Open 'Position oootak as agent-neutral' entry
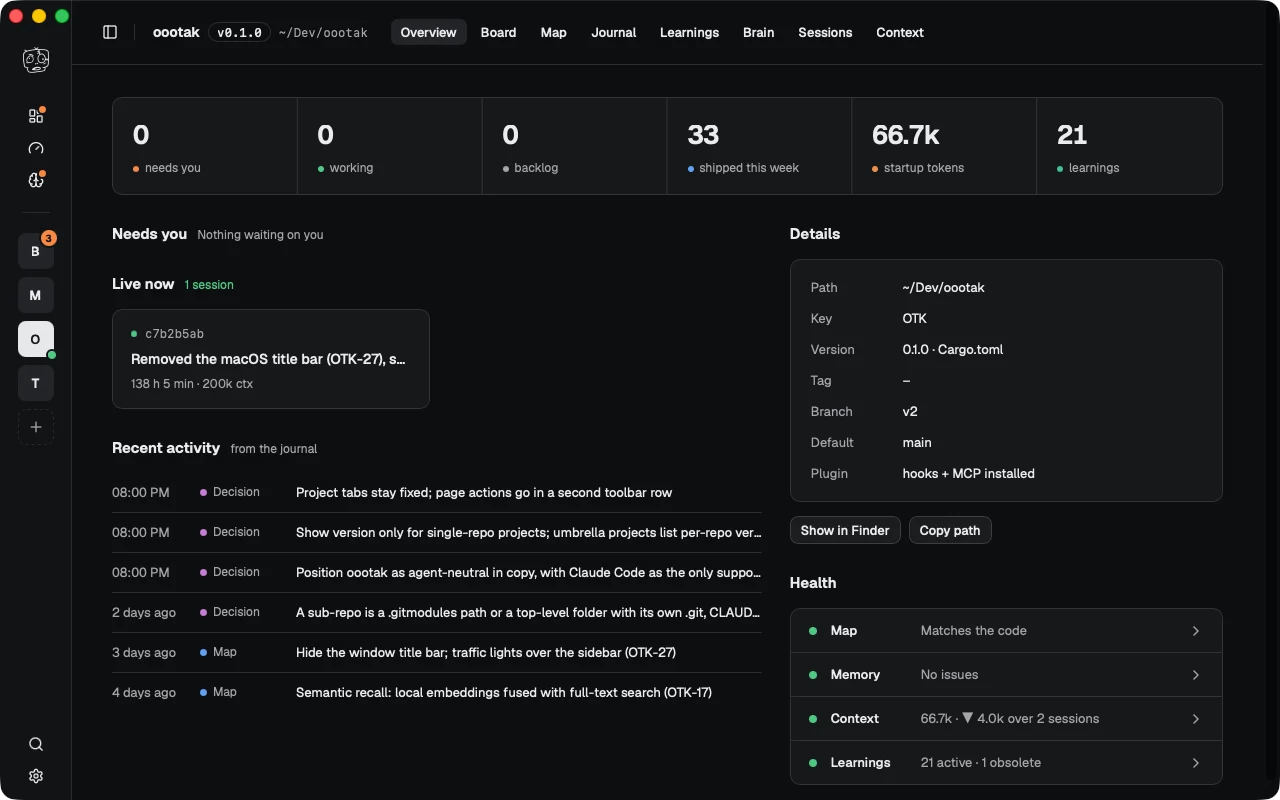Image resolution: width=1280 pixels, height=800 pixels. [437, 572]
